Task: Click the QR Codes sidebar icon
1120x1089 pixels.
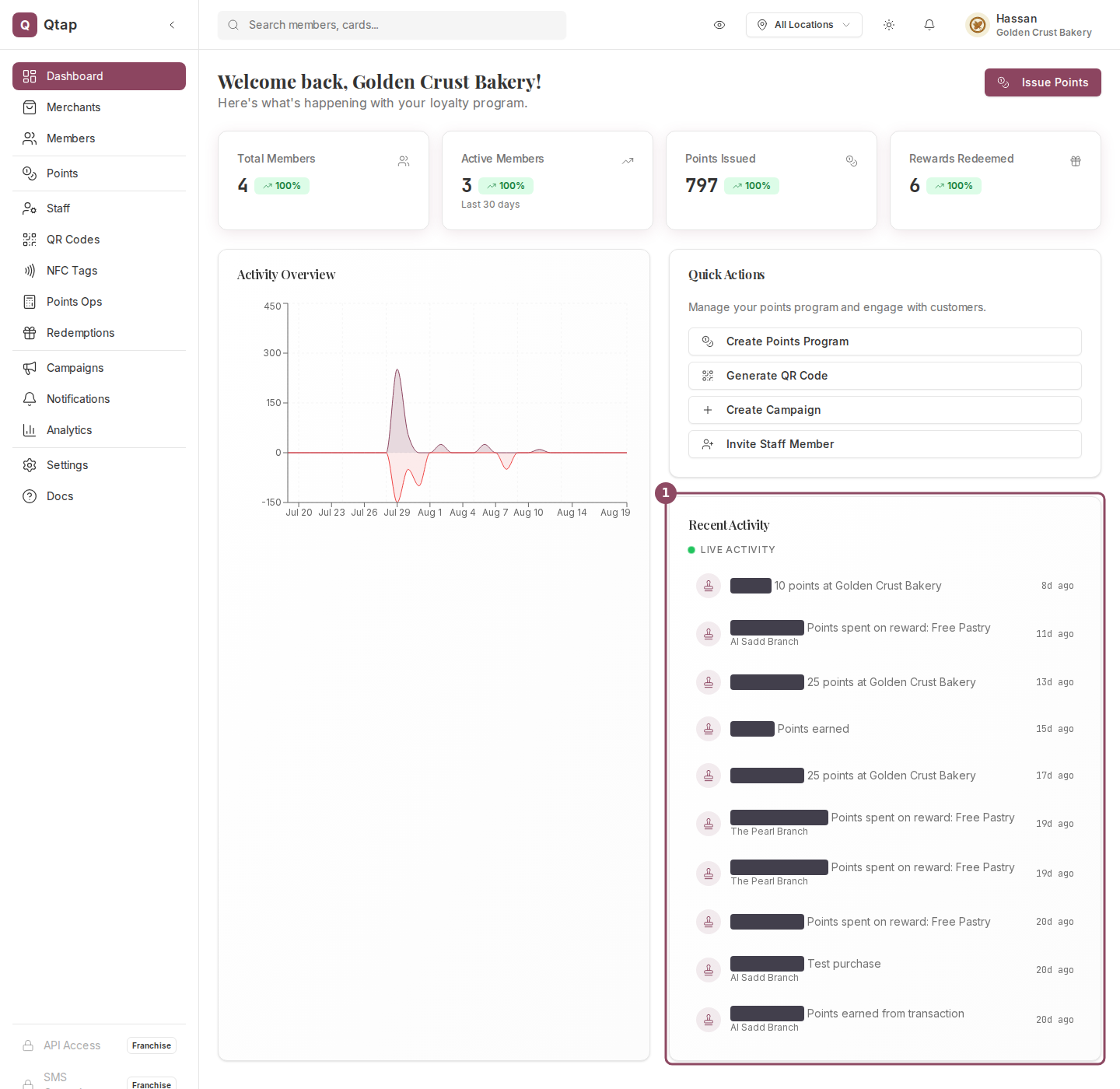Action: point(30,240)
